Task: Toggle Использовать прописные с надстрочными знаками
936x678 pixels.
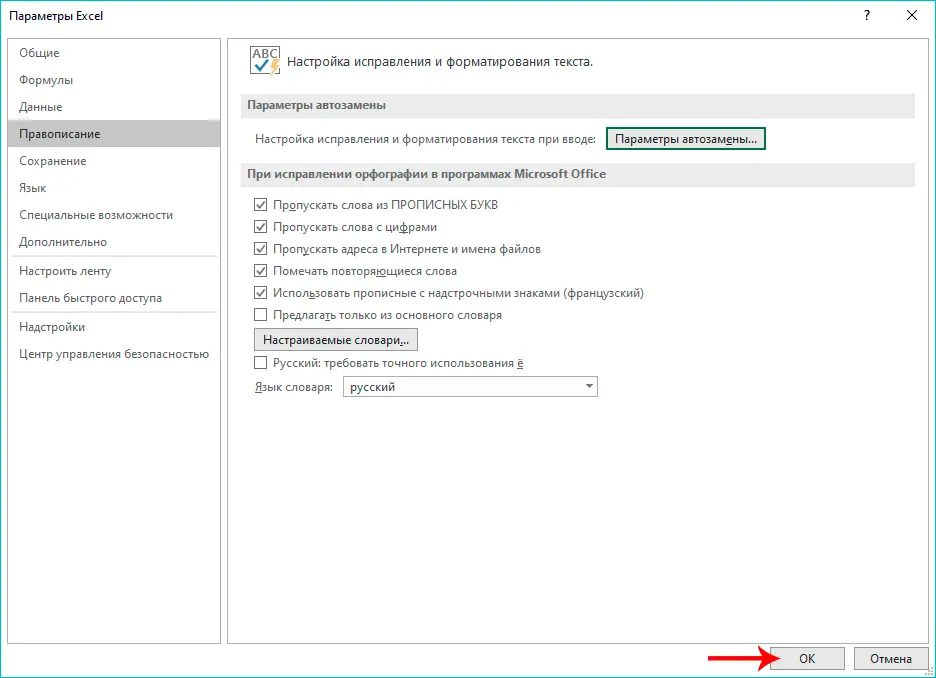Action: [260, 293]
